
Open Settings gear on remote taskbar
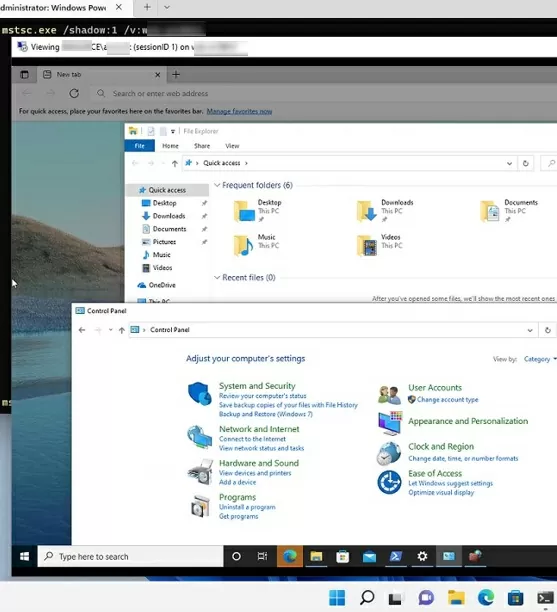coord(422,556)
